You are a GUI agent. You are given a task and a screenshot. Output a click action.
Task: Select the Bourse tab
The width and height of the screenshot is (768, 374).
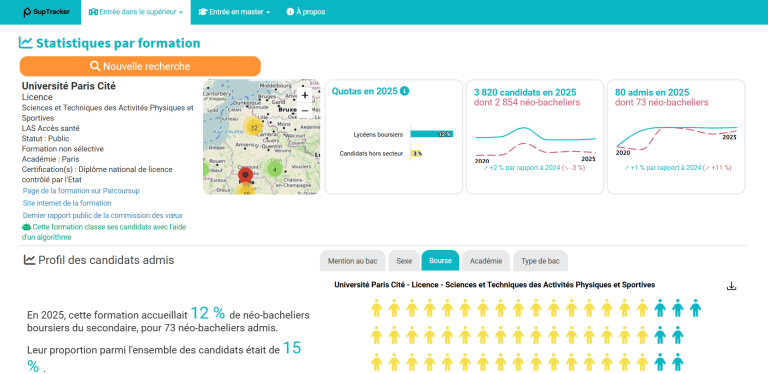pyautogui.click(x=440, y=260)
